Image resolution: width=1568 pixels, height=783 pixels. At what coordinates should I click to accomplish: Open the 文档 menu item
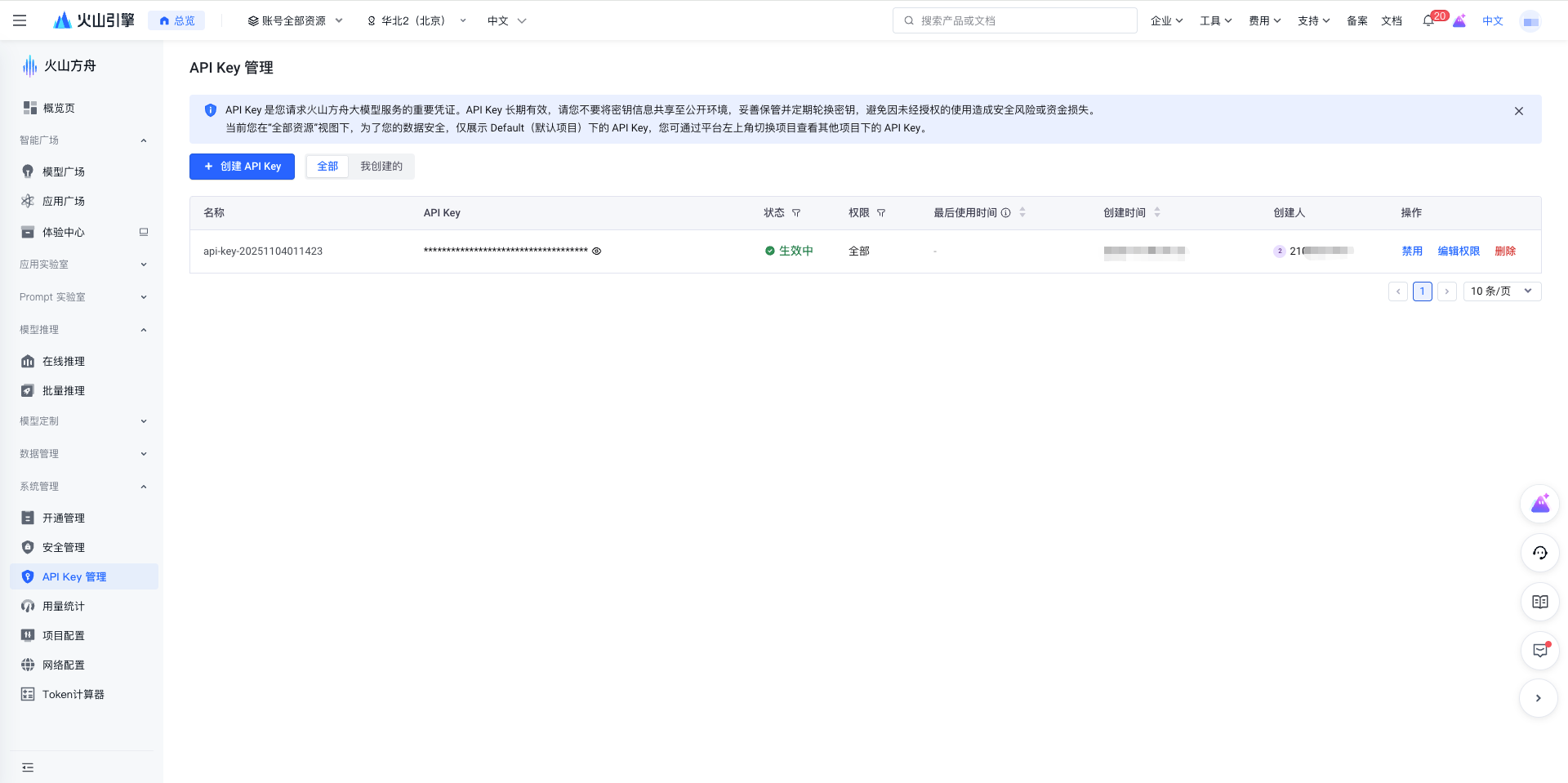click(1392, 20)
